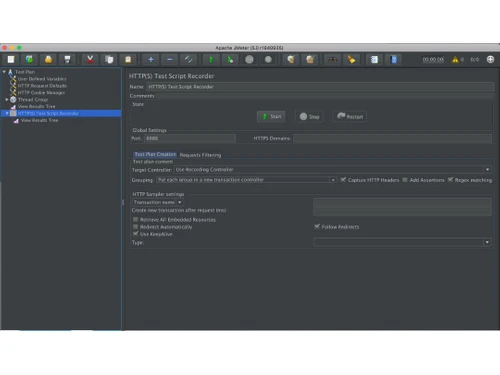The height and width of the screenshot is (375, 500).
Task: Toggle the Follow Redirects checkbox
Action: pyautogui.click(x=317, y=227)
